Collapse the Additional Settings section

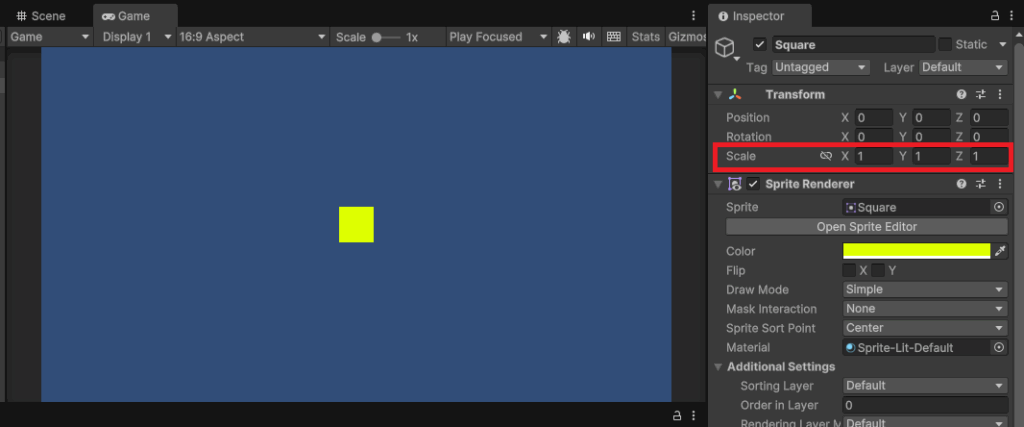tap(718, 367)
